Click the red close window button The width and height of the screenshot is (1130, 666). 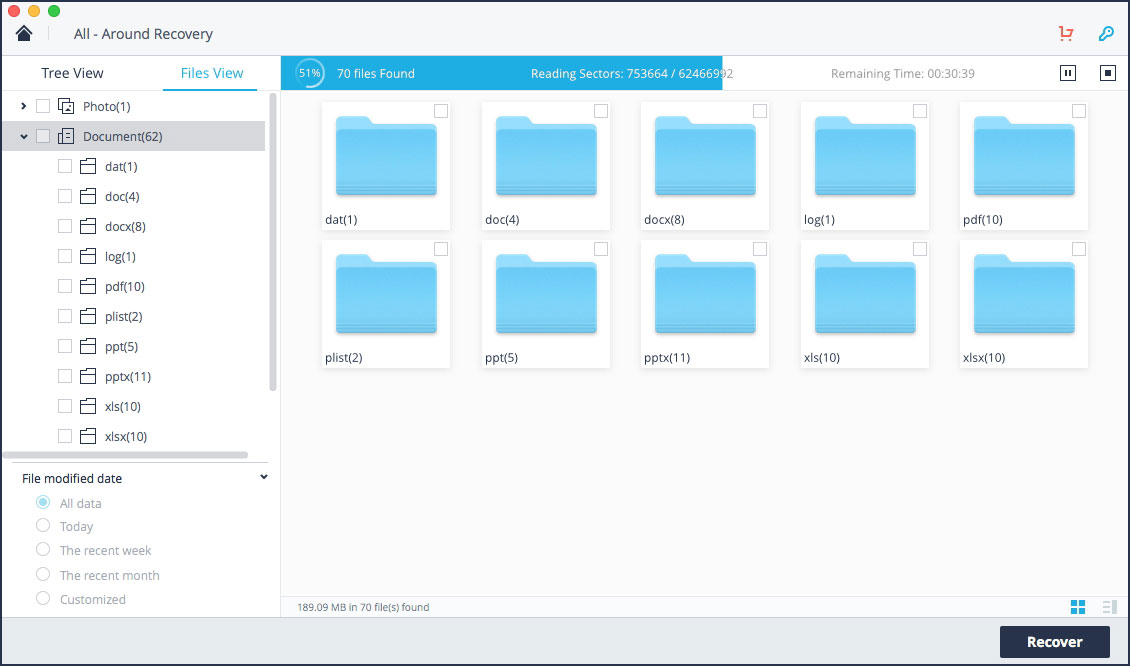pyautogui.click(x=14, y=11)
